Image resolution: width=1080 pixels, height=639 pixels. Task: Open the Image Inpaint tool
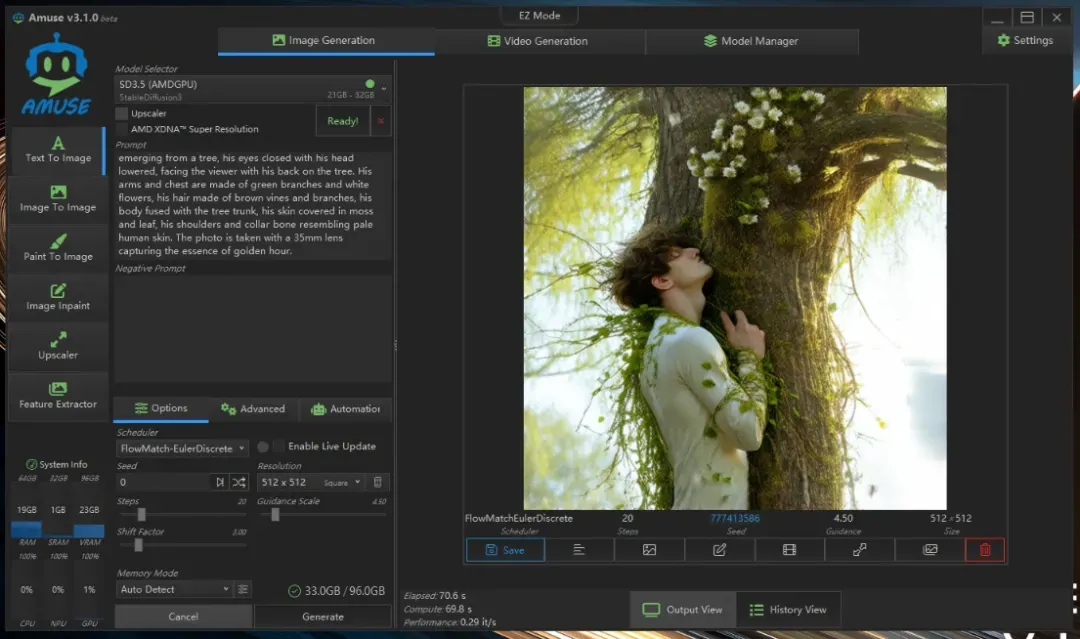pyautogui.click(x=58, y=297)
